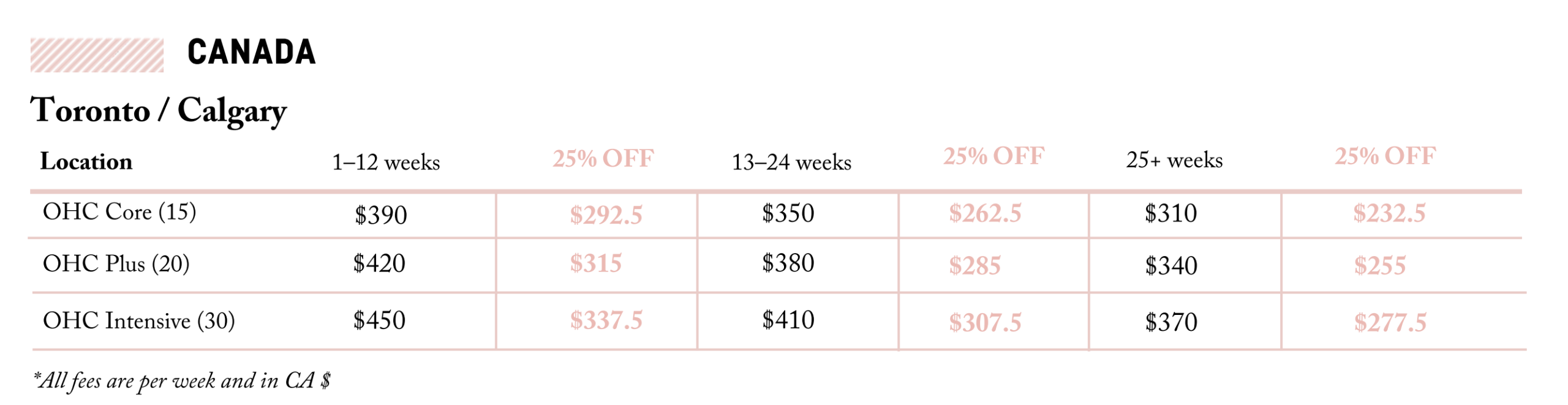Viewport: 1568px width, 405px height.
Task: Click the fees per week footnote
Action: click(x=182, y=381)
